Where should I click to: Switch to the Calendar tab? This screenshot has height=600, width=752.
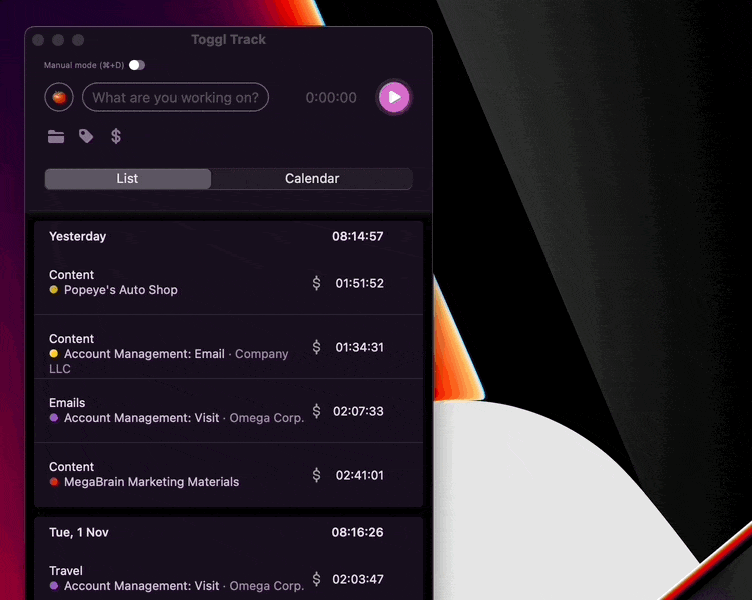point(312,179)
